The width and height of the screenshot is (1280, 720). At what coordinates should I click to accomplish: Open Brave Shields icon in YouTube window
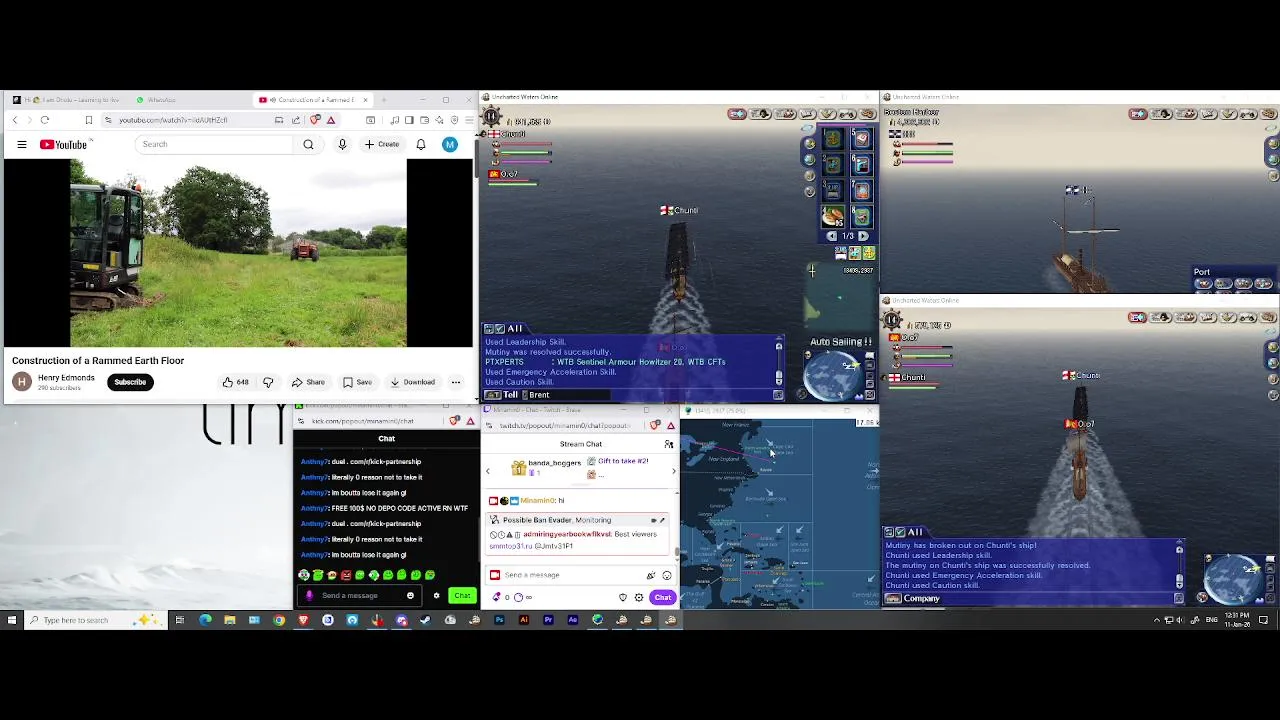[316, 120]
